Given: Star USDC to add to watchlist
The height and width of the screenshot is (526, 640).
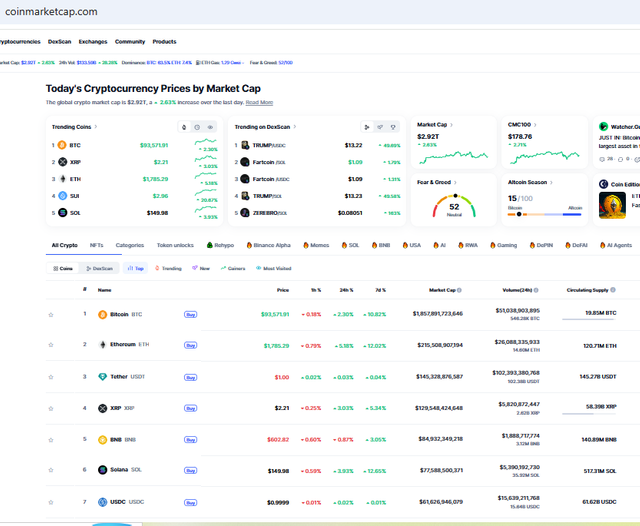Looking at the screenshot, I should pyautogui.click(x=51, y=502).
